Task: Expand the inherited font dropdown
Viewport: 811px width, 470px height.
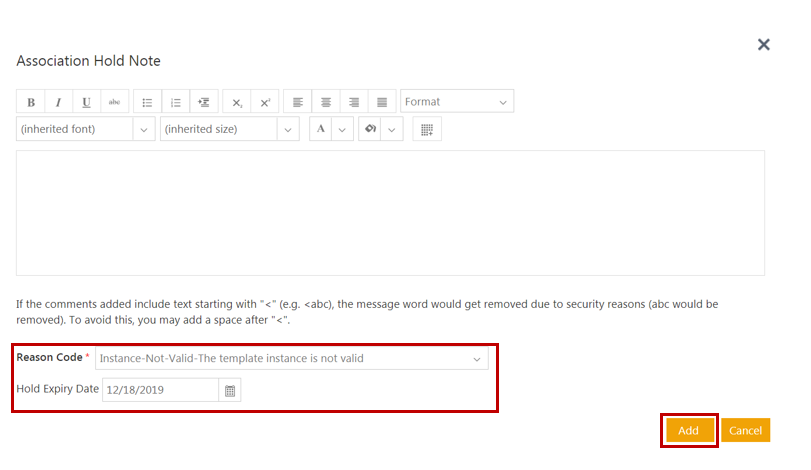Action: [x=144, y=130]
